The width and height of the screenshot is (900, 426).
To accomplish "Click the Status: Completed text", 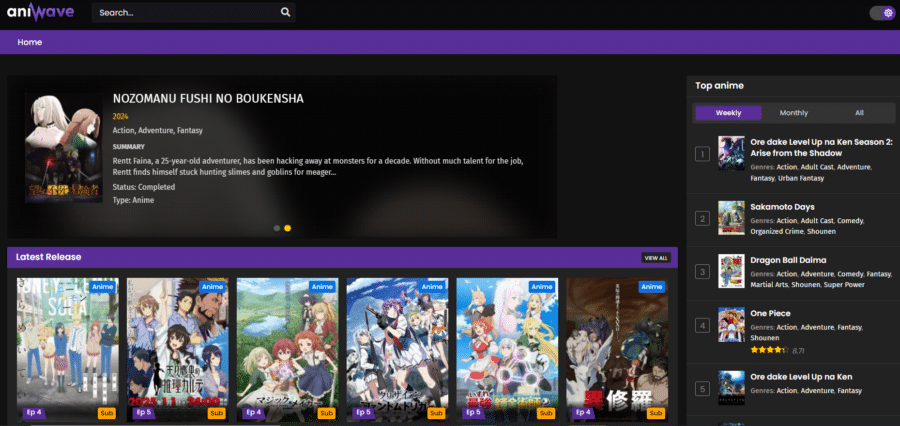I will click(x=144, y=187).
